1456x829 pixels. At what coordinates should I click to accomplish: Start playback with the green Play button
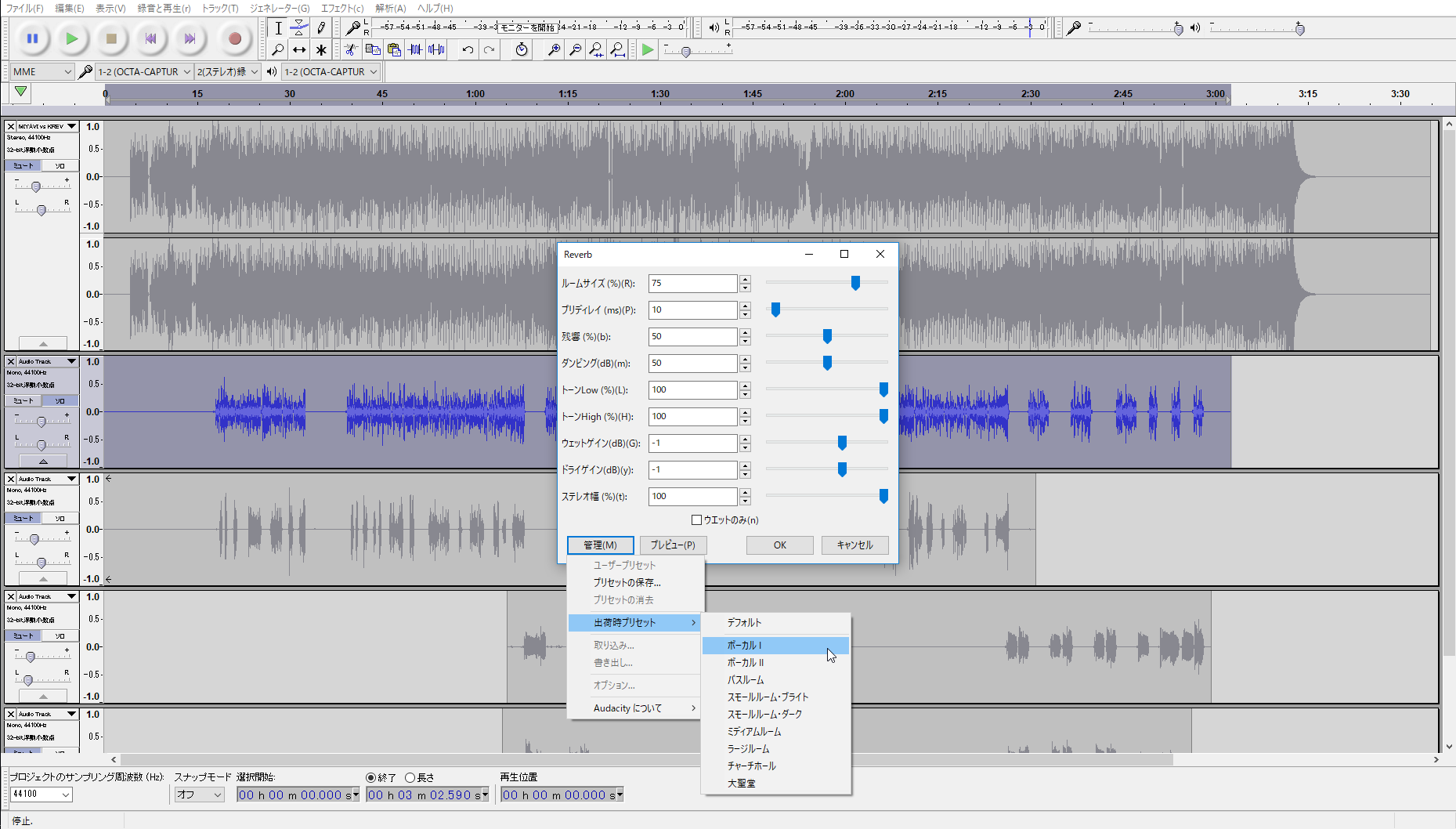coord(72,38)
